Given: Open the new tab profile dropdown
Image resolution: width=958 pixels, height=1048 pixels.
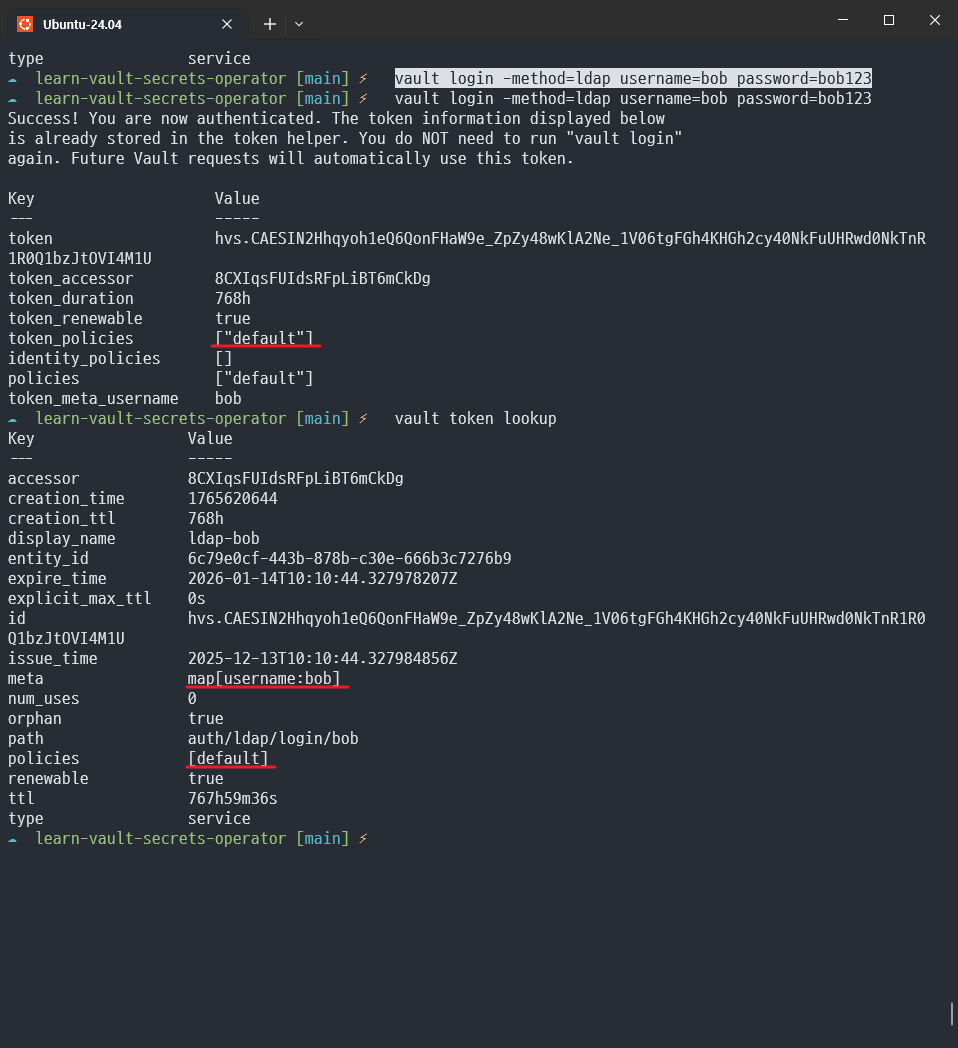Looking at the screenshot, I should (299, 24).
